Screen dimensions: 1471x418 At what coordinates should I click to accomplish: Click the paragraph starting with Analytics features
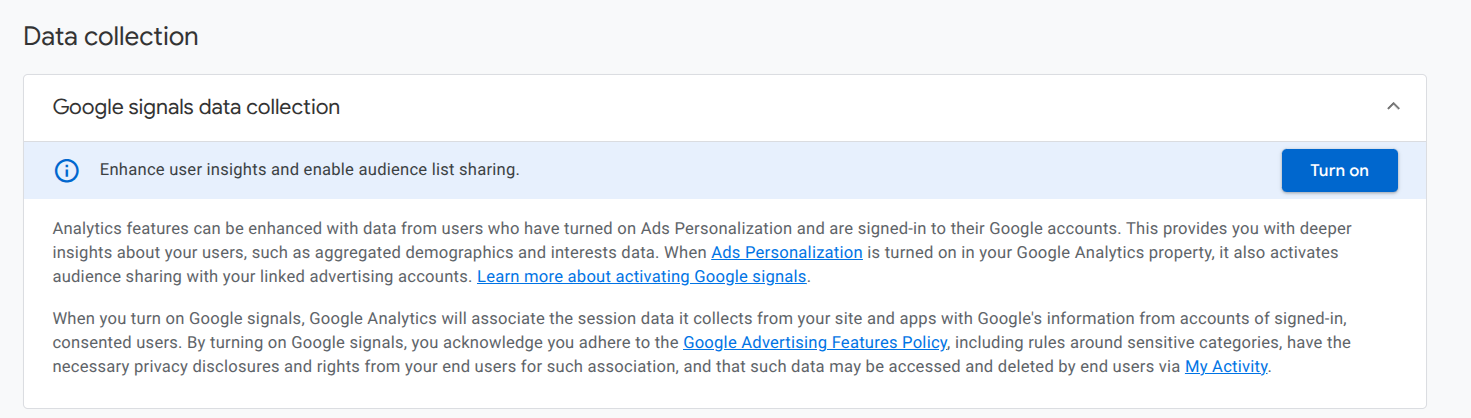pyautogui.click(x=400, y=228)
